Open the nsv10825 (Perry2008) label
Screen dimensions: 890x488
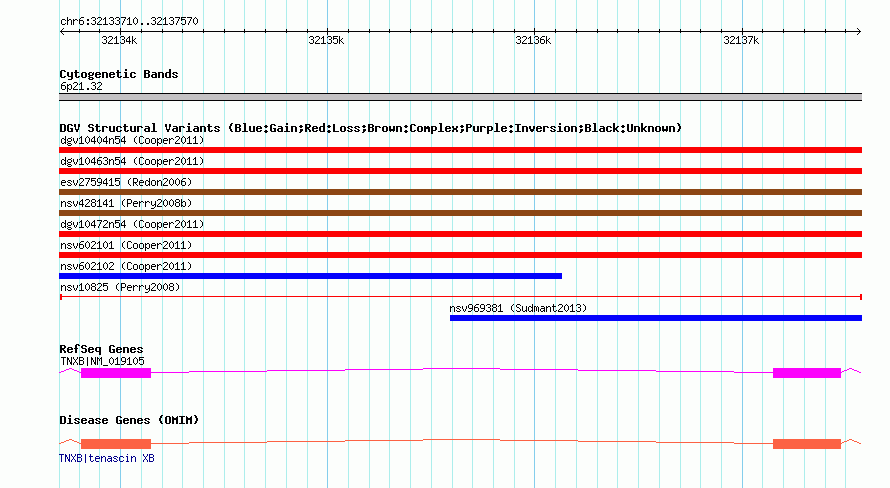(120, 287)
